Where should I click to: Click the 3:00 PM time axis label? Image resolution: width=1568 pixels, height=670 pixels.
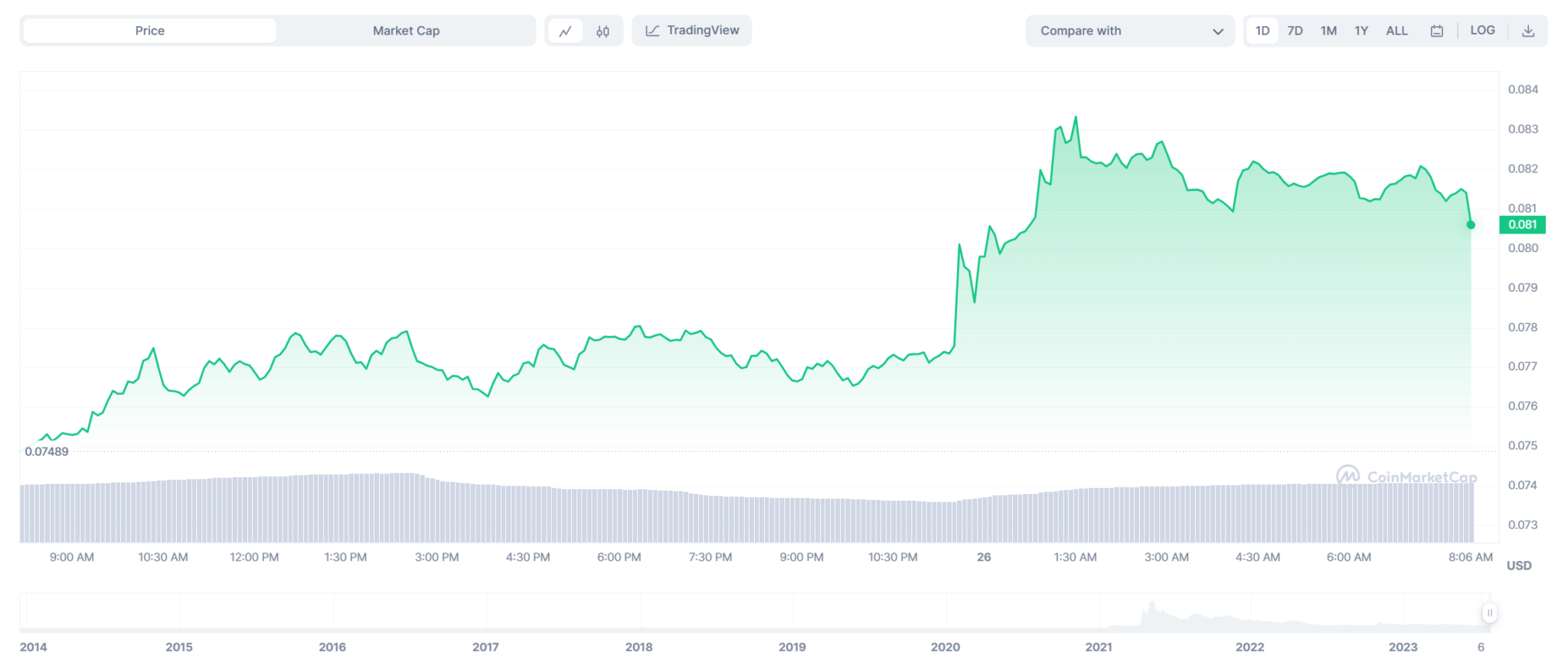[437, 557]
